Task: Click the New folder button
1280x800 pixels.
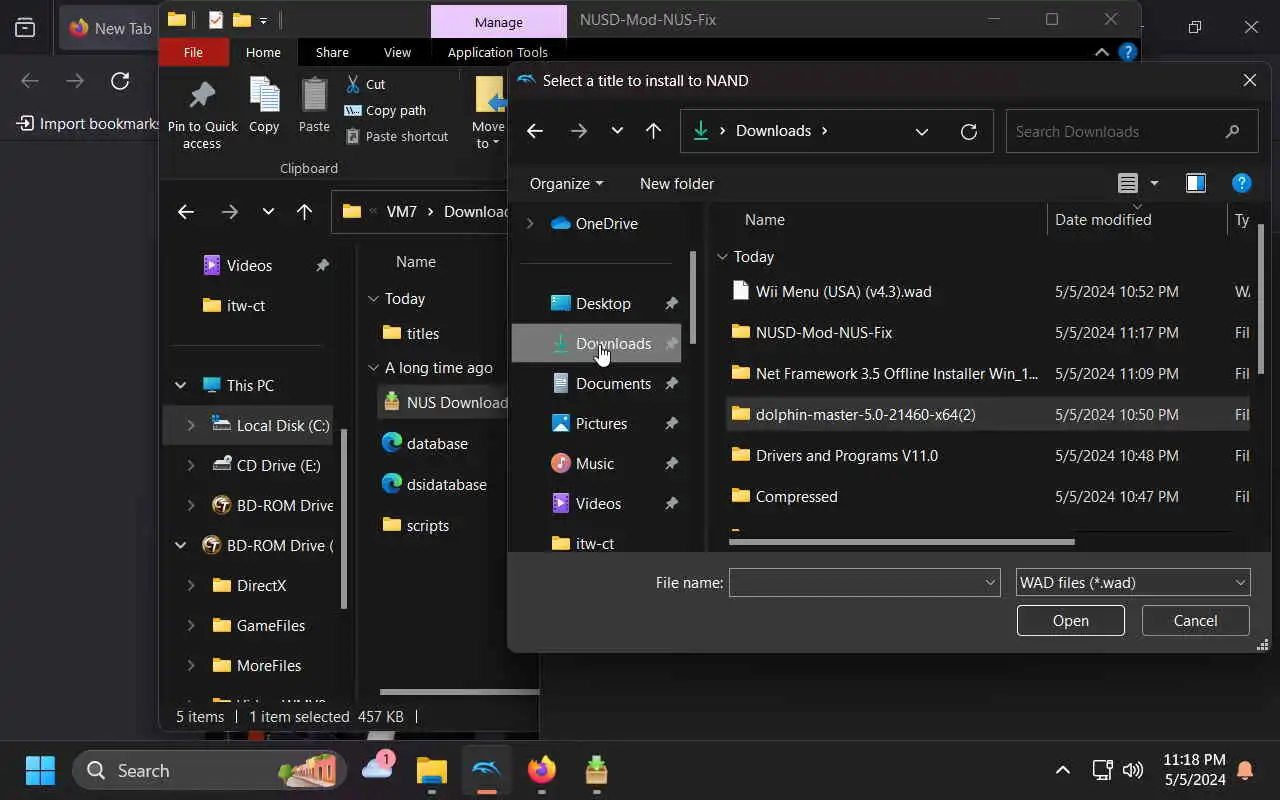Action: (x=677, y=183)
